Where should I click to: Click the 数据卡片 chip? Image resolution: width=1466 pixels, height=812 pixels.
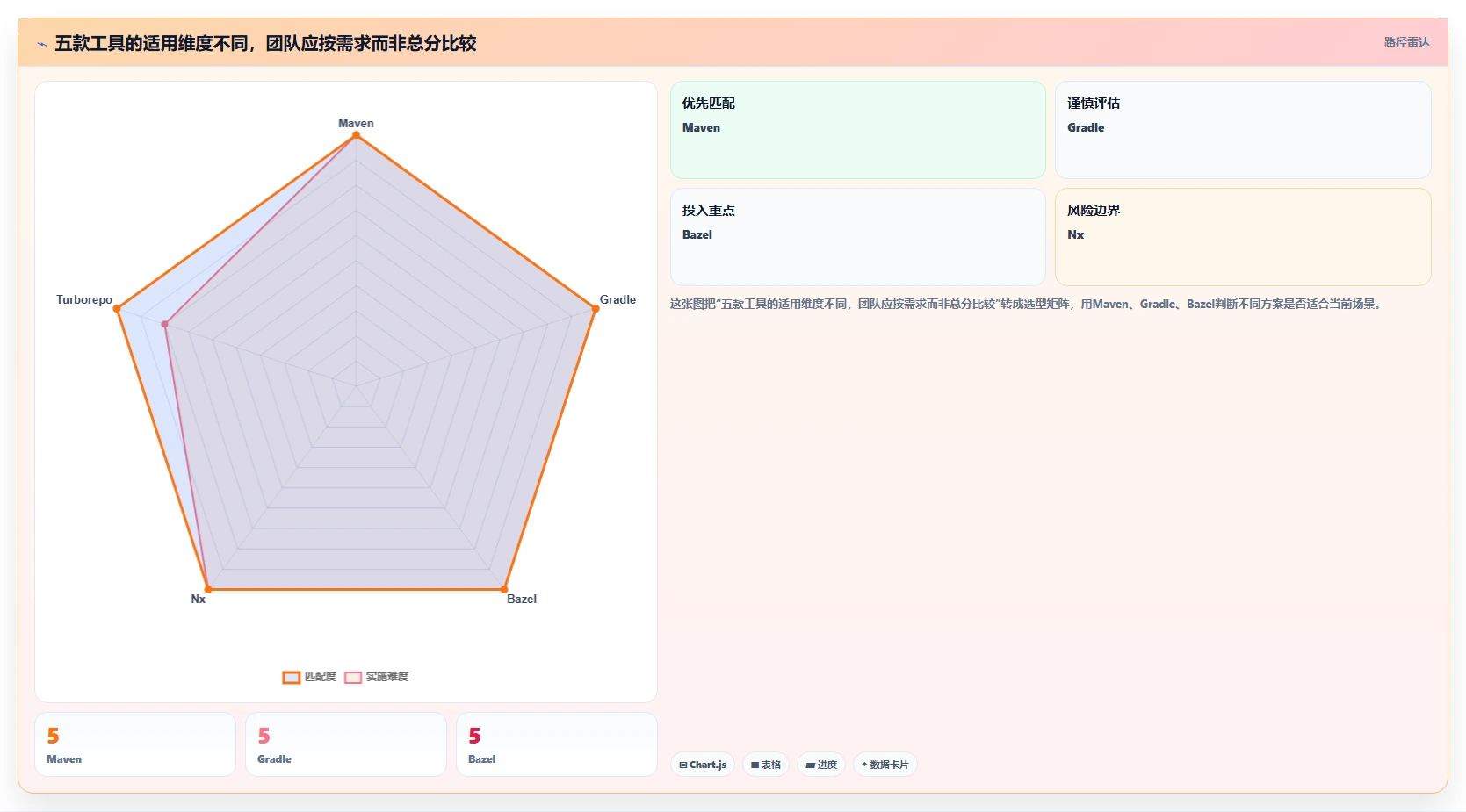click(x=885, y=765)
